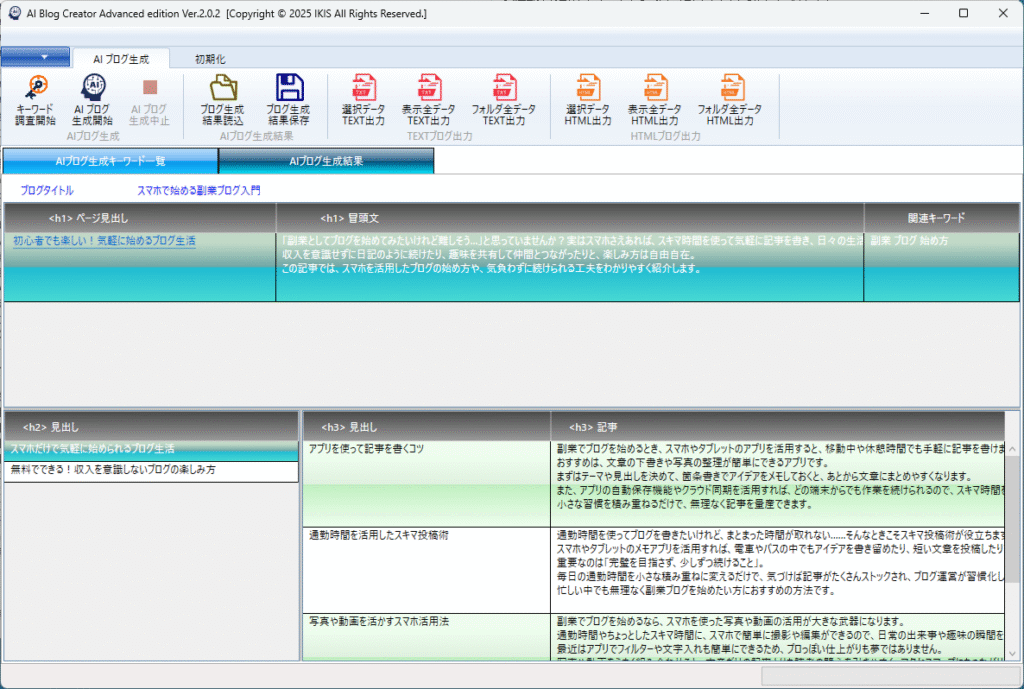Export フォルダ全データ as TEXT output
Screen dimensions: 1024x689
coord(503,100)
